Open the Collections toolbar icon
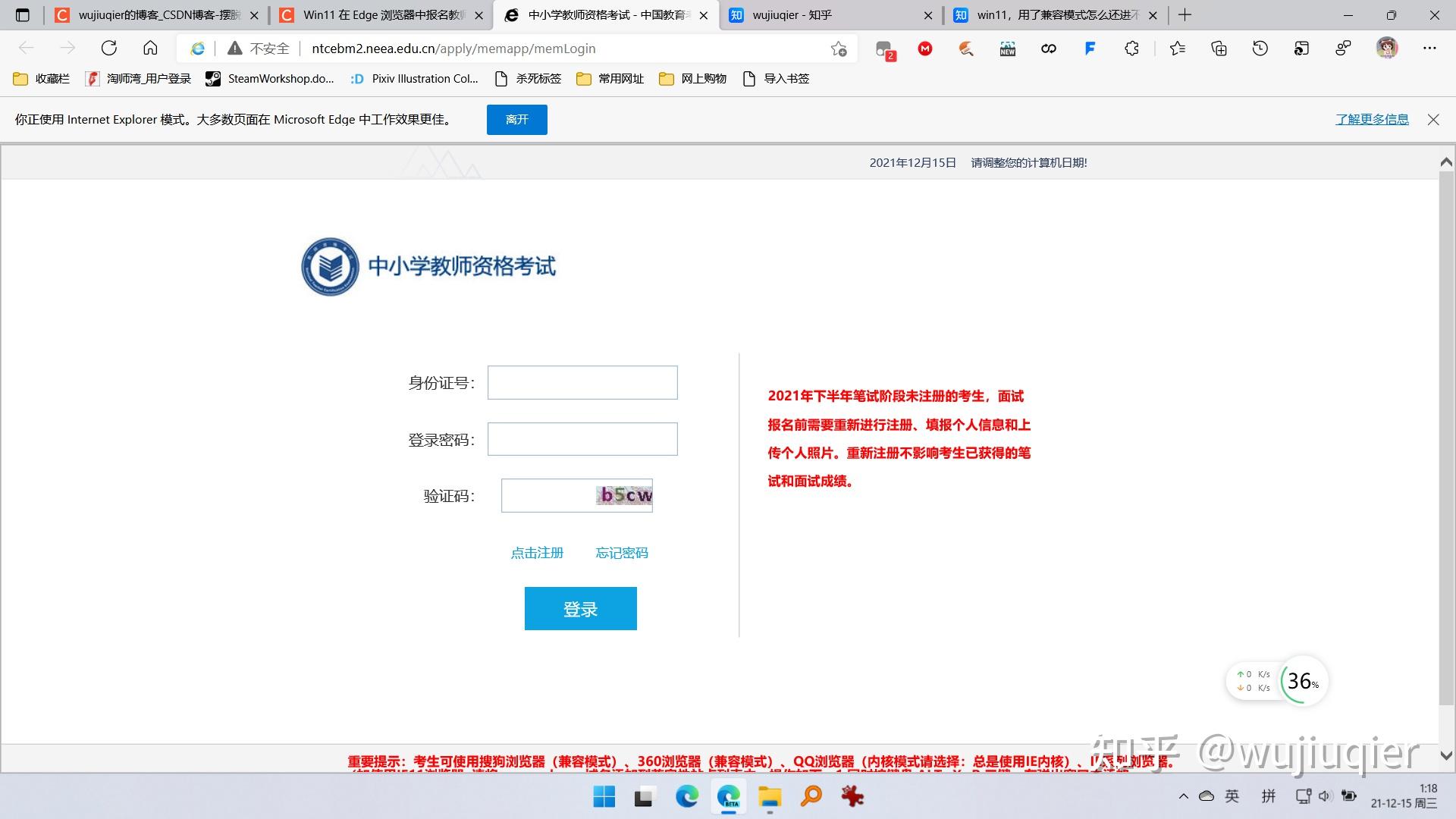 click(x=1219, y=49)
